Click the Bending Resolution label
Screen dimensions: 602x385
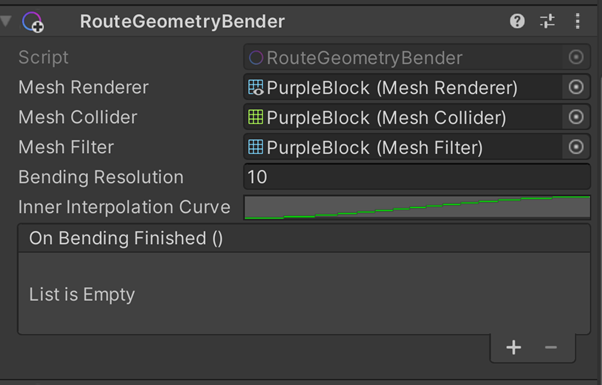click(x=101, y=177)
